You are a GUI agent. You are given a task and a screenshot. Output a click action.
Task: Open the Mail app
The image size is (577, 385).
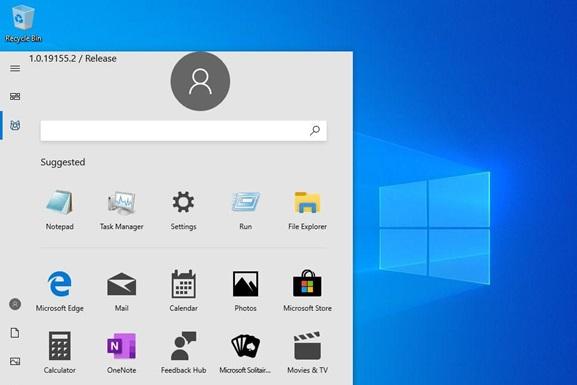tap(121, 291)
